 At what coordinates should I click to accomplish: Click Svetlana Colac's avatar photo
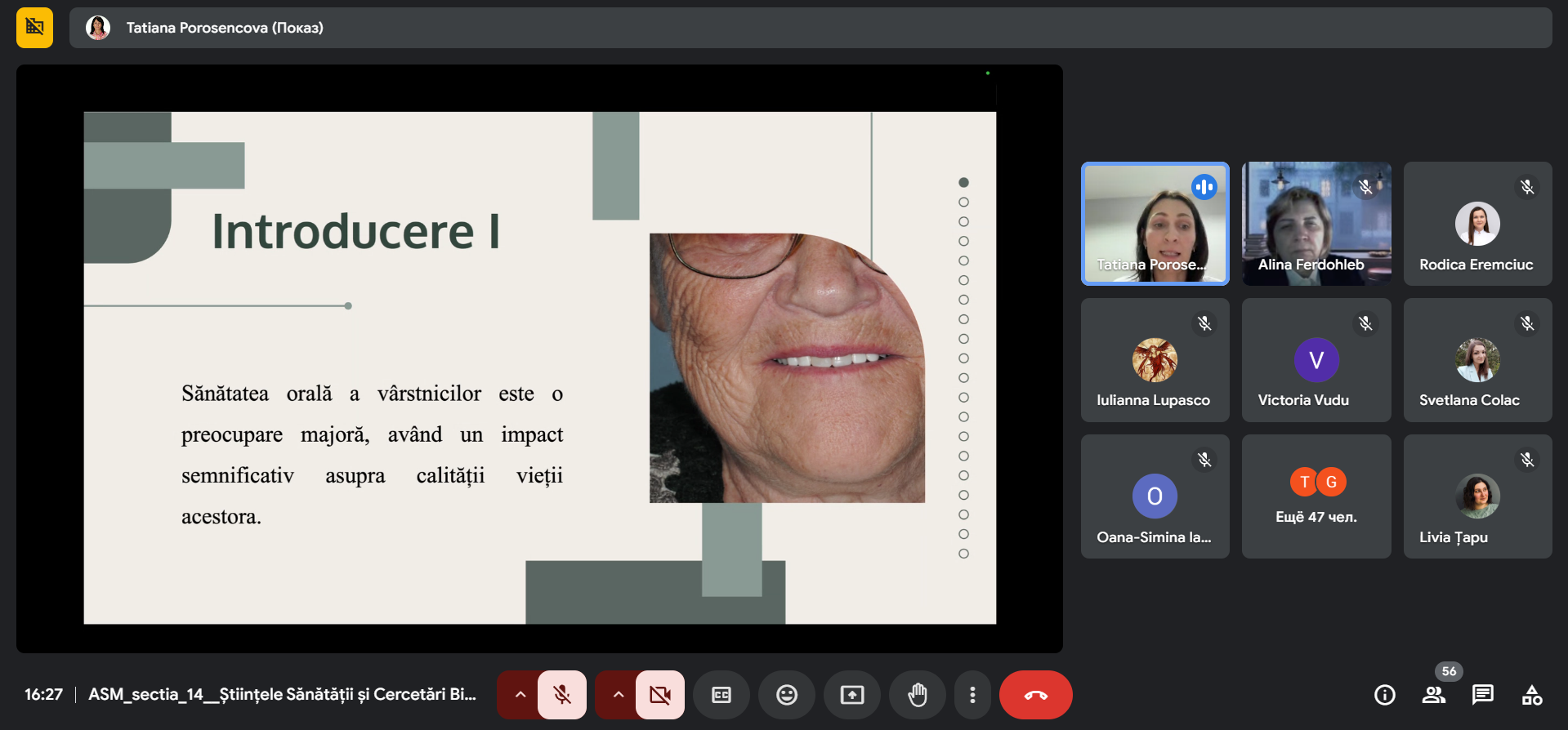tap(1477, 360)
